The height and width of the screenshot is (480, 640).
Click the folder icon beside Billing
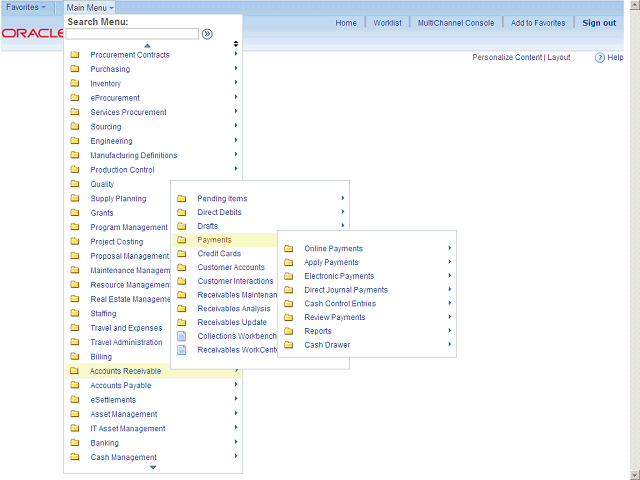(75, 356)
